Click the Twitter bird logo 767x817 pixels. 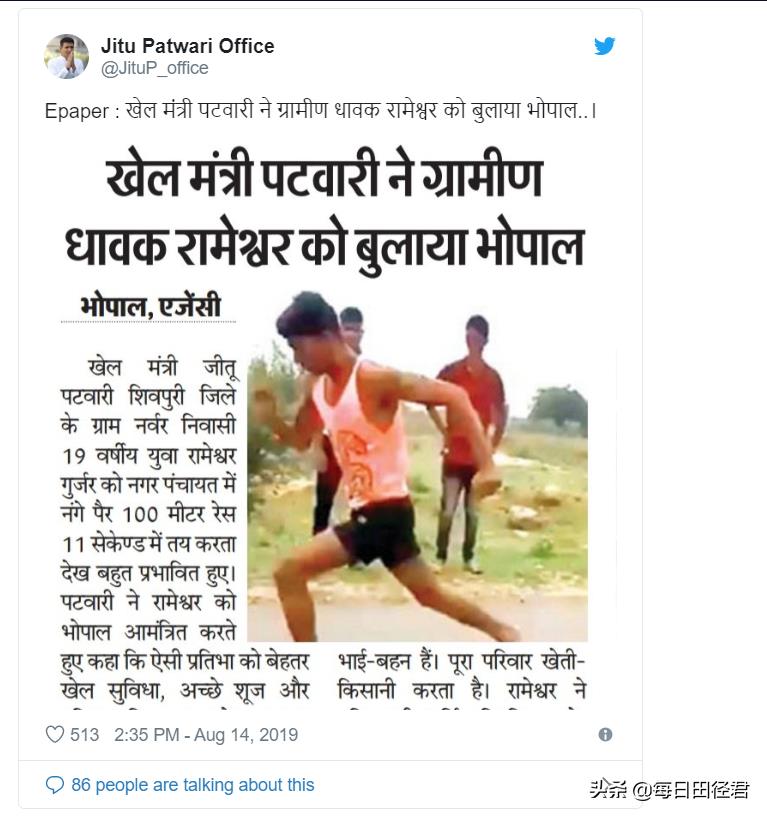click(x=604, y=46)
